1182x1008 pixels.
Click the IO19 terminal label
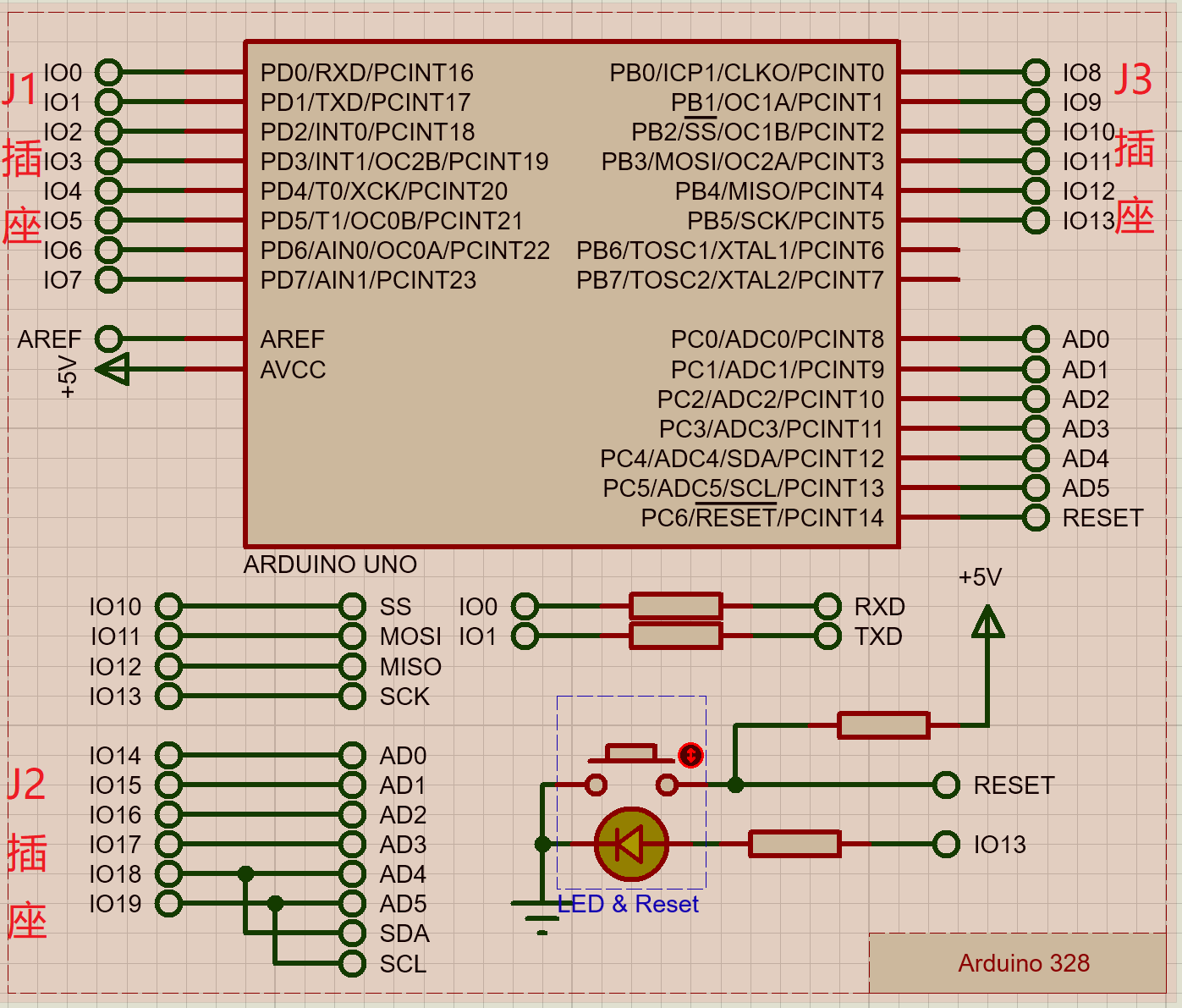[x=115, y=904]
